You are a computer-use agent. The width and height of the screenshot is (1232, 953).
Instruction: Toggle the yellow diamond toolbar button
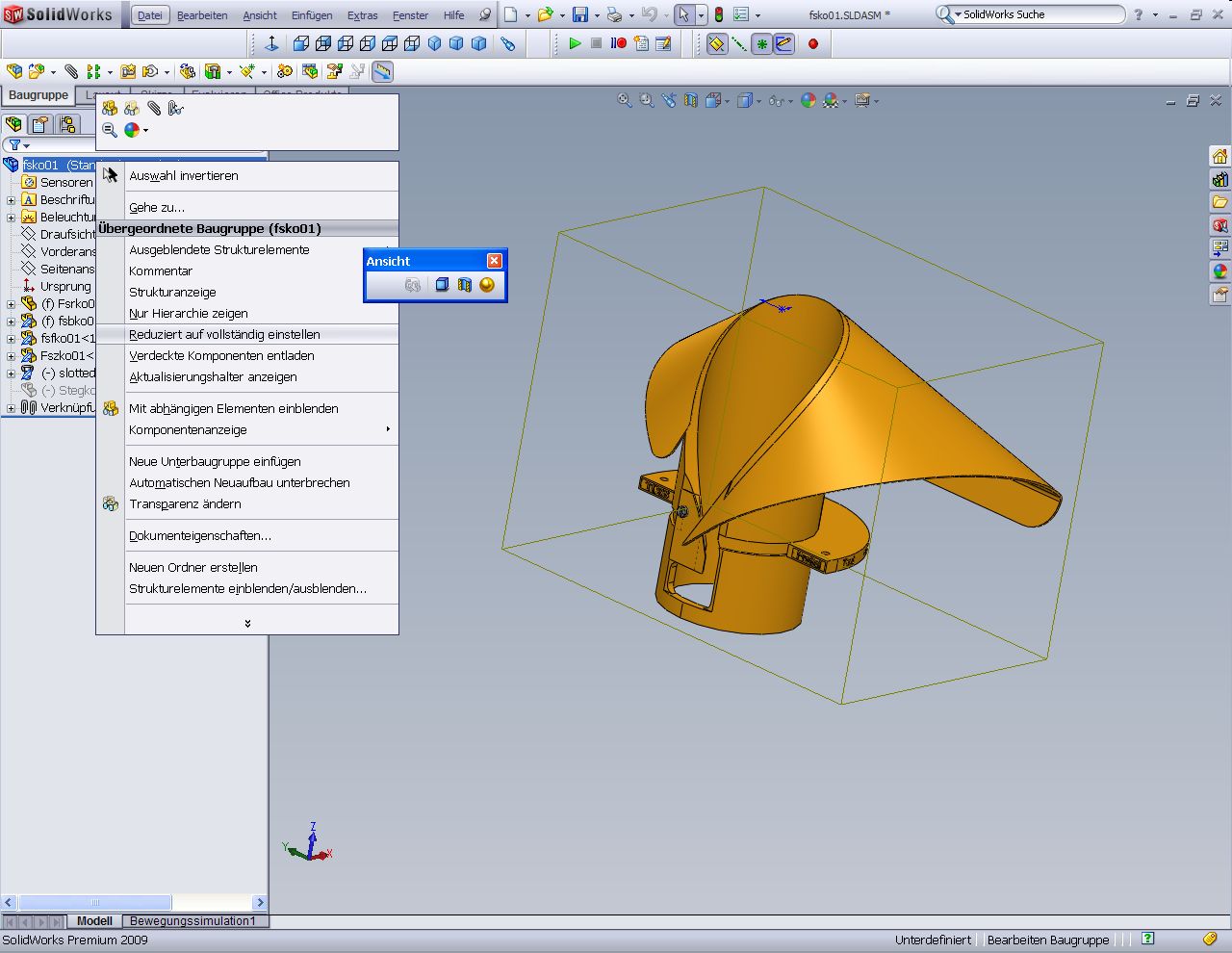pyautogui.click(x=716, y=43)
